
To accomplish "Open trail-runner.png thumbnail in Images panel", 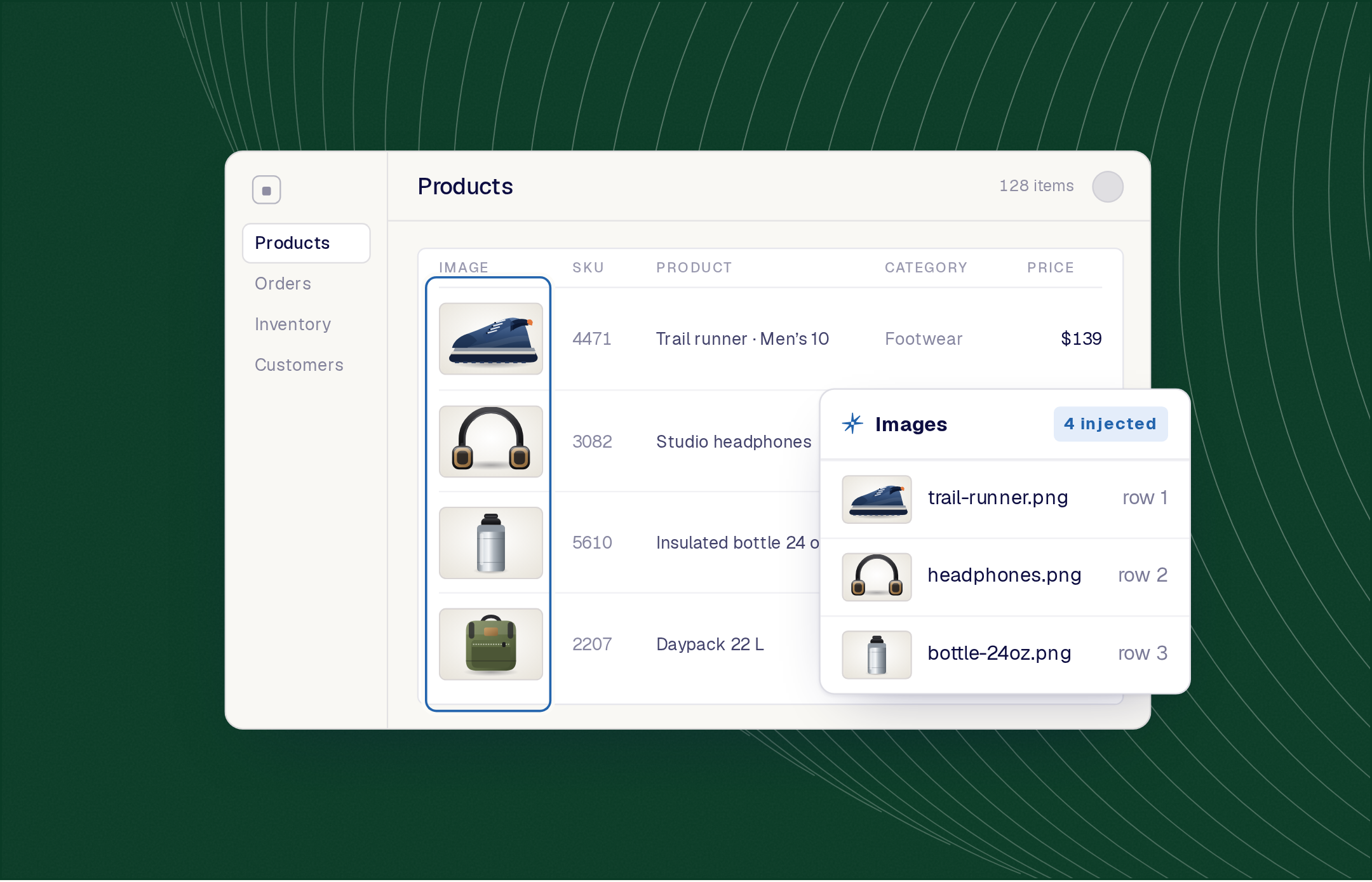I will pos(877,500).
